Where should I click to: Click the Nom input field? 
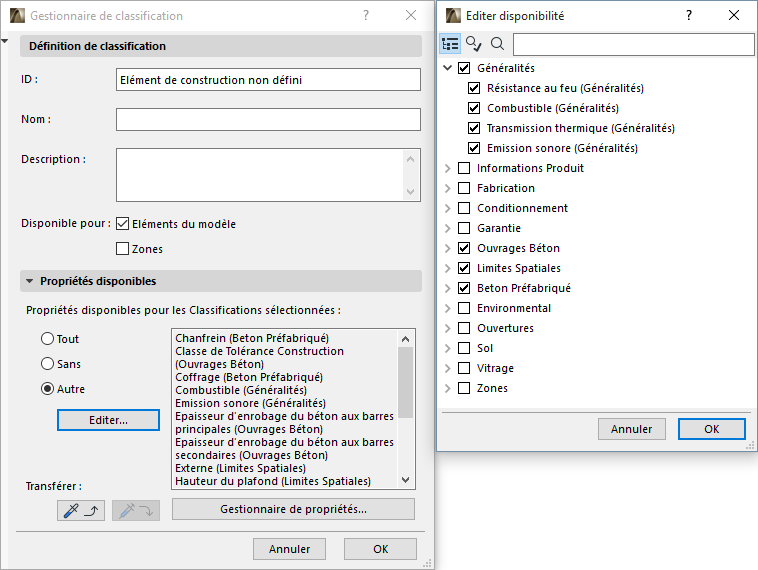(x=268, y=119)
